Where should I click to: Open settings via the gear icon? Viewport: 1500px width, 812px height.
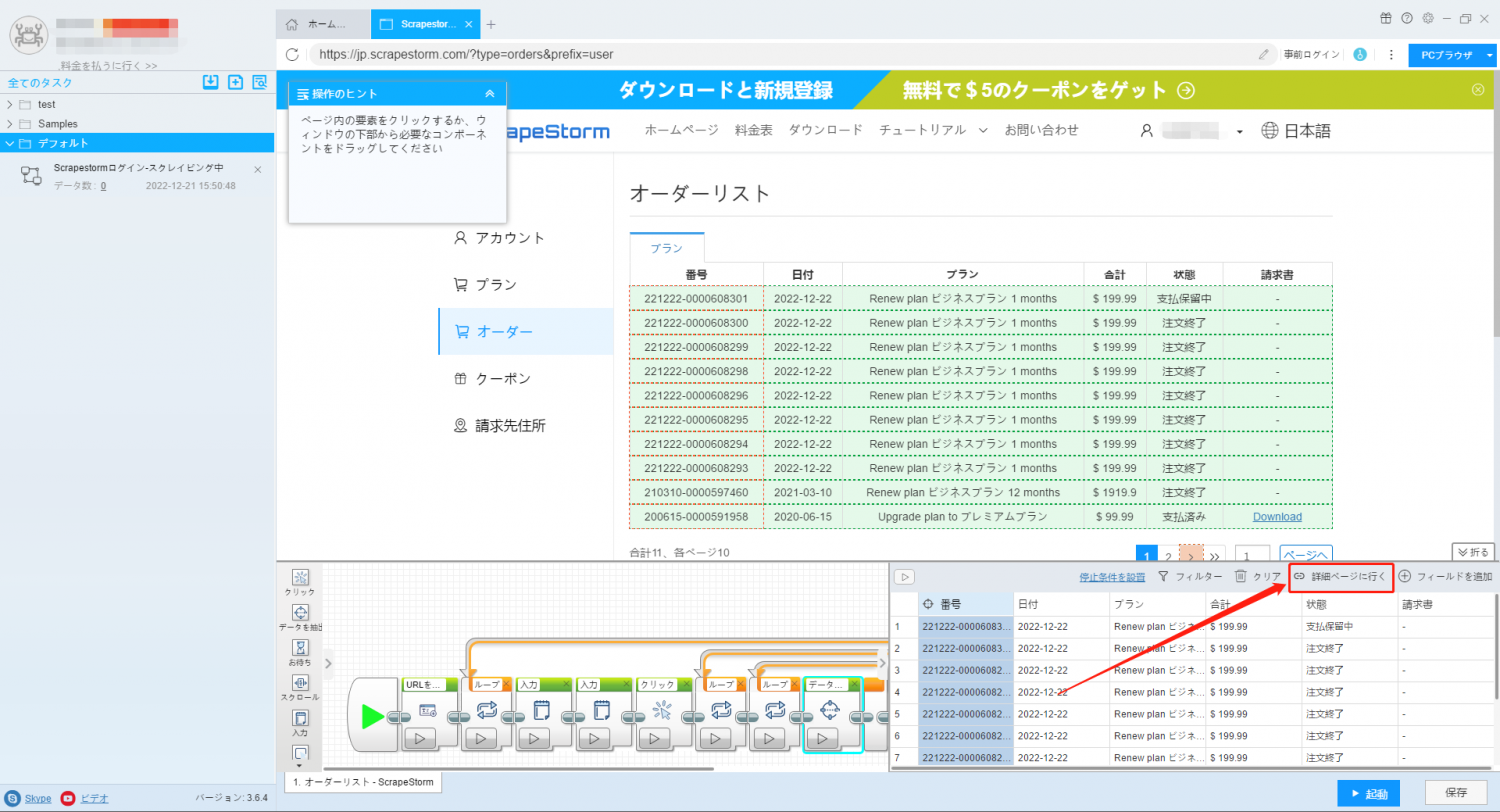click(x=1427, y=18)
